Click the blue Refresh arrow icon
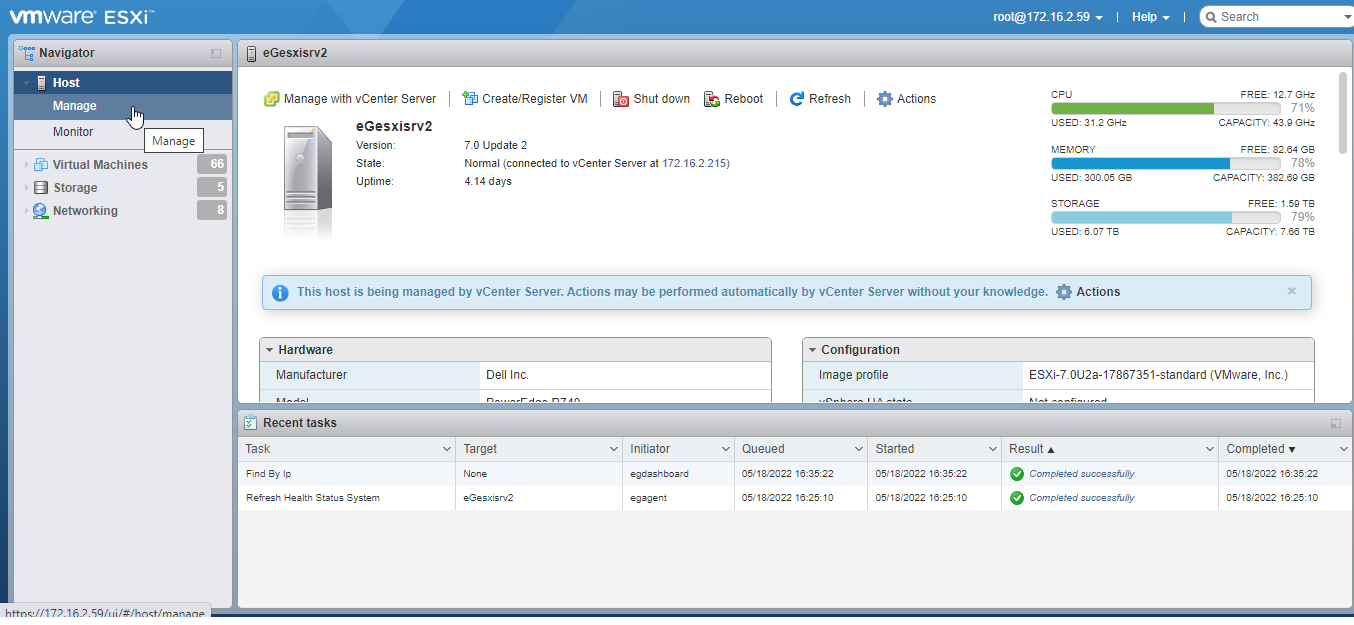This screenshot has width=1354, height=625. tap(797, 99)
